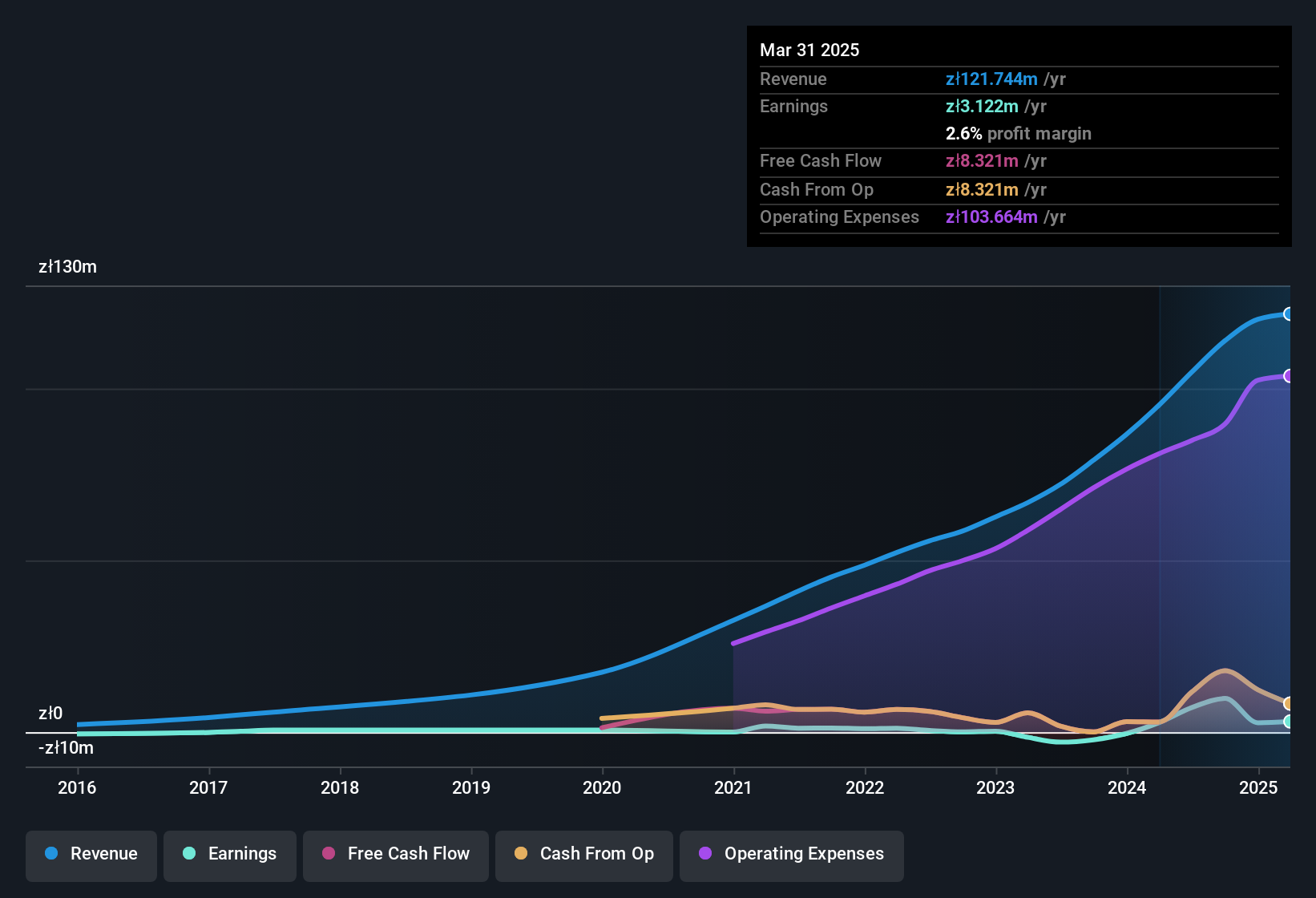
Task: Click the zł130m y-axis label
Action: click(x=67, y=267)
